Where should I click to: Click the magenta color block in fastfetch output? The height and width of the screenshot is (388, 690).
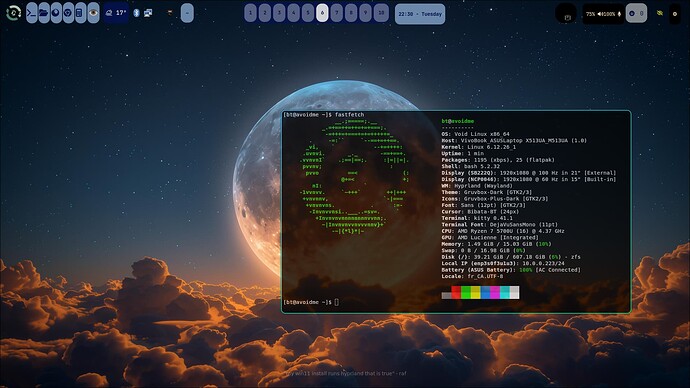click(x=495, y=292)
